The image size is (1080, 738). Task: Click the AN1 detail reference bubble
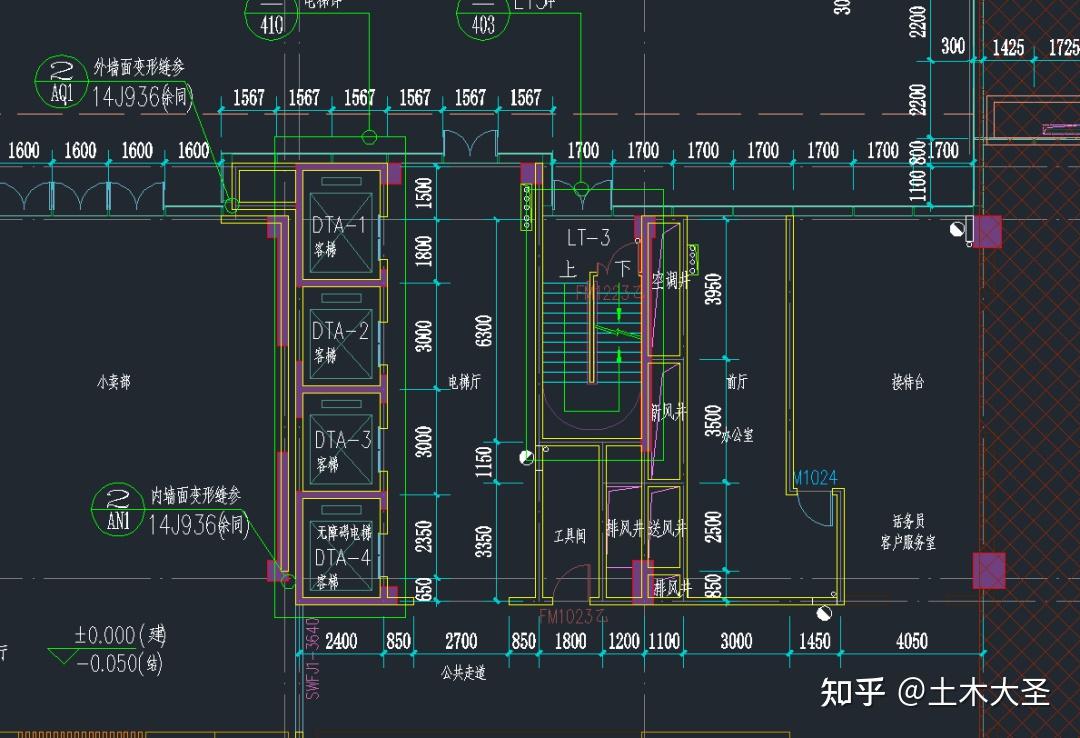(118, 510)
